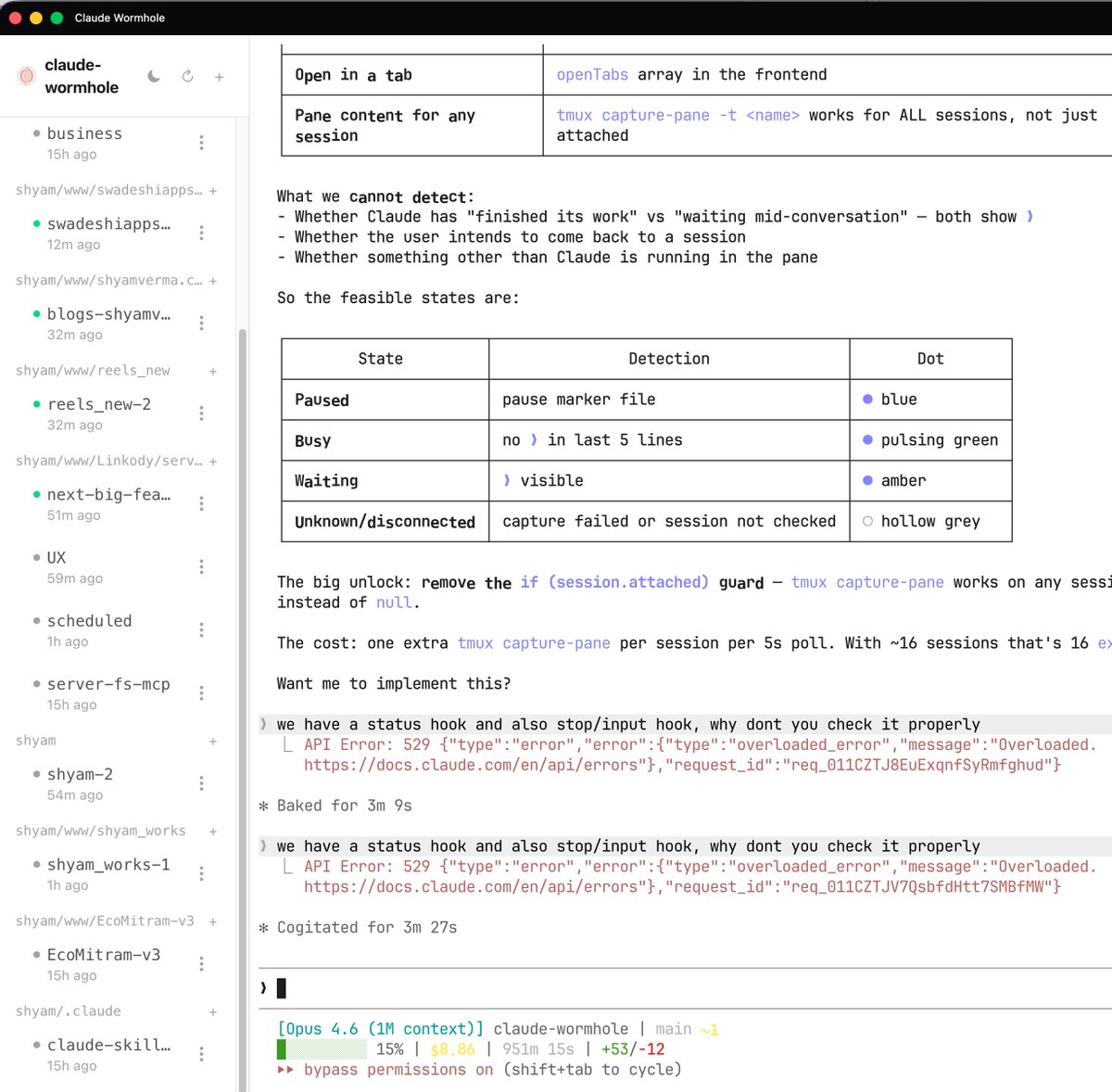The width and height of the screenshot is (1112, 1092).
Task: Add session under shyam/www/shyam_works group
Action: 213,832
